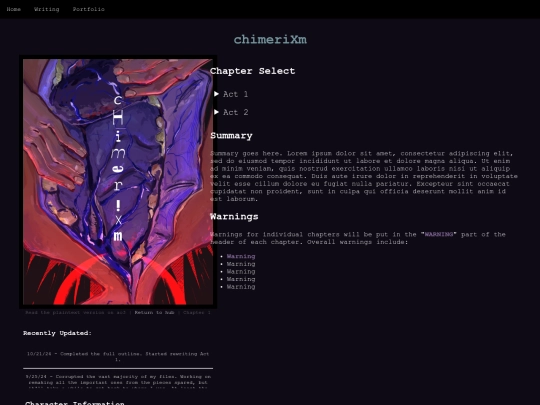Click the Chapter Select heading
Image resolution: width=540 pixels, height=405 pixels.
252,71
